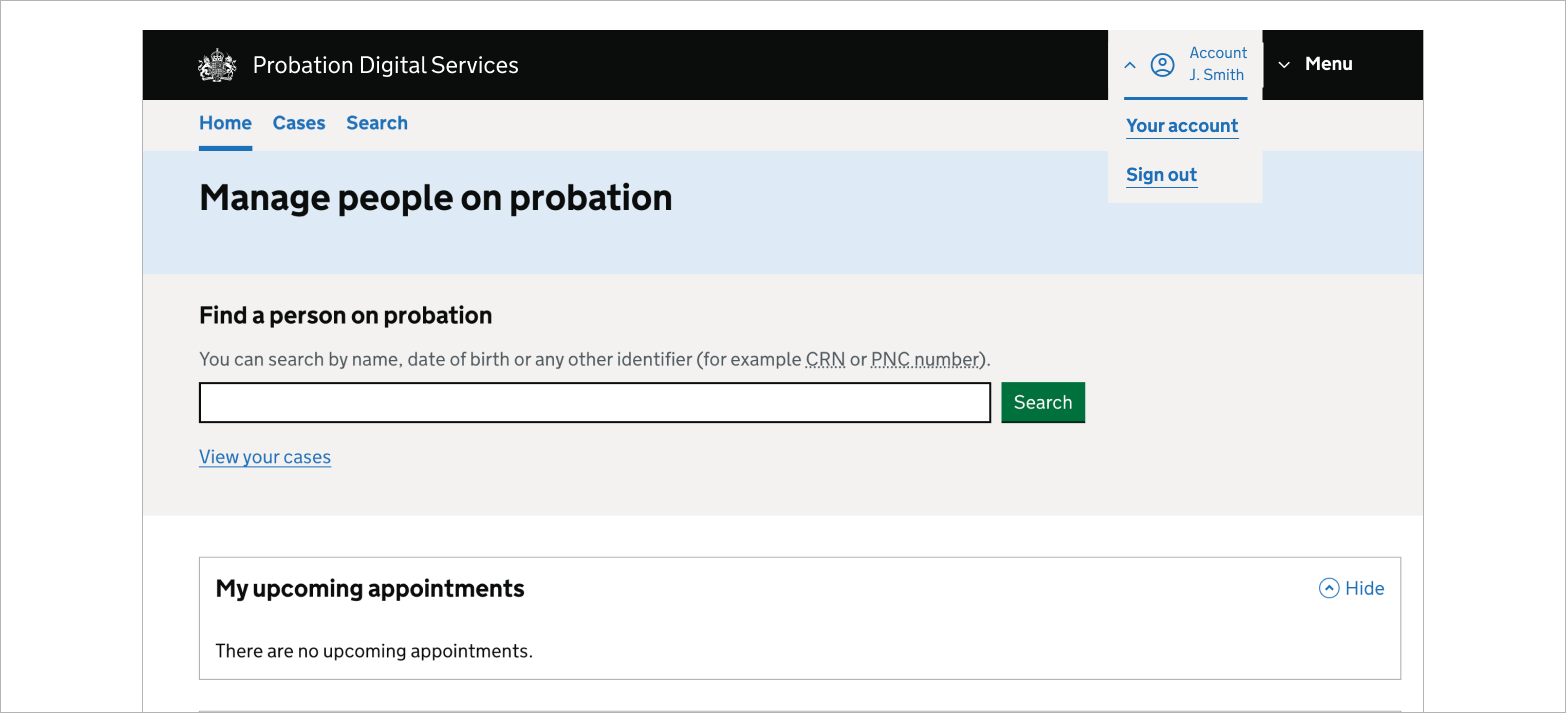Switch to the Cases tab

(x=298, y=122)
